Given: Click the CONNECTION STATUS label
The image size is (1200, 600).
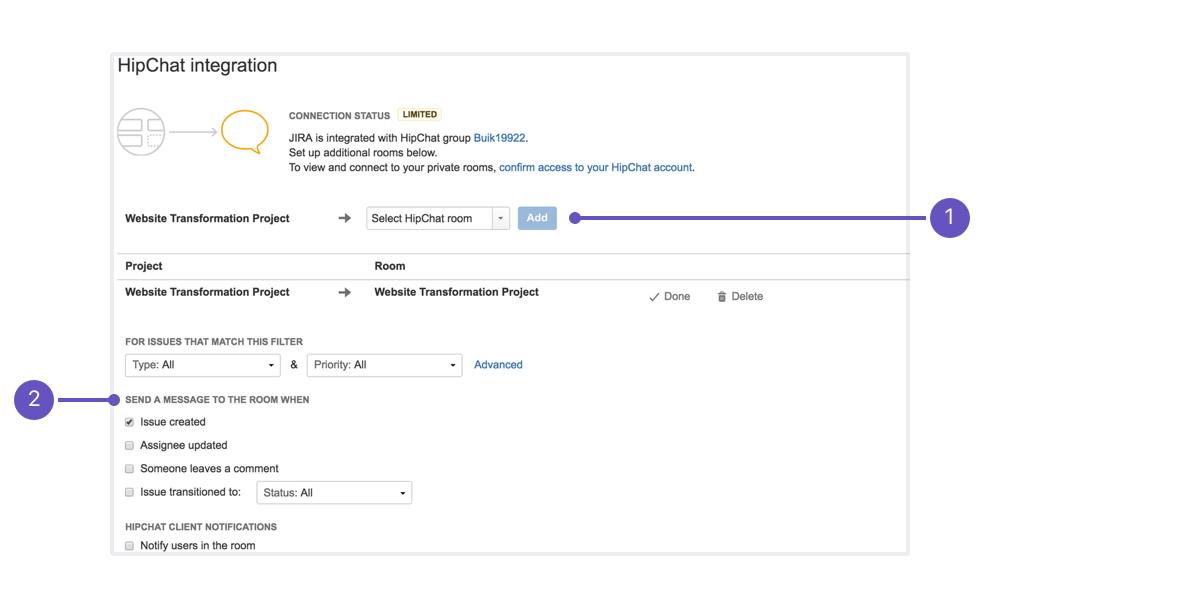Looking at the screenshot, I should (340, 116).
